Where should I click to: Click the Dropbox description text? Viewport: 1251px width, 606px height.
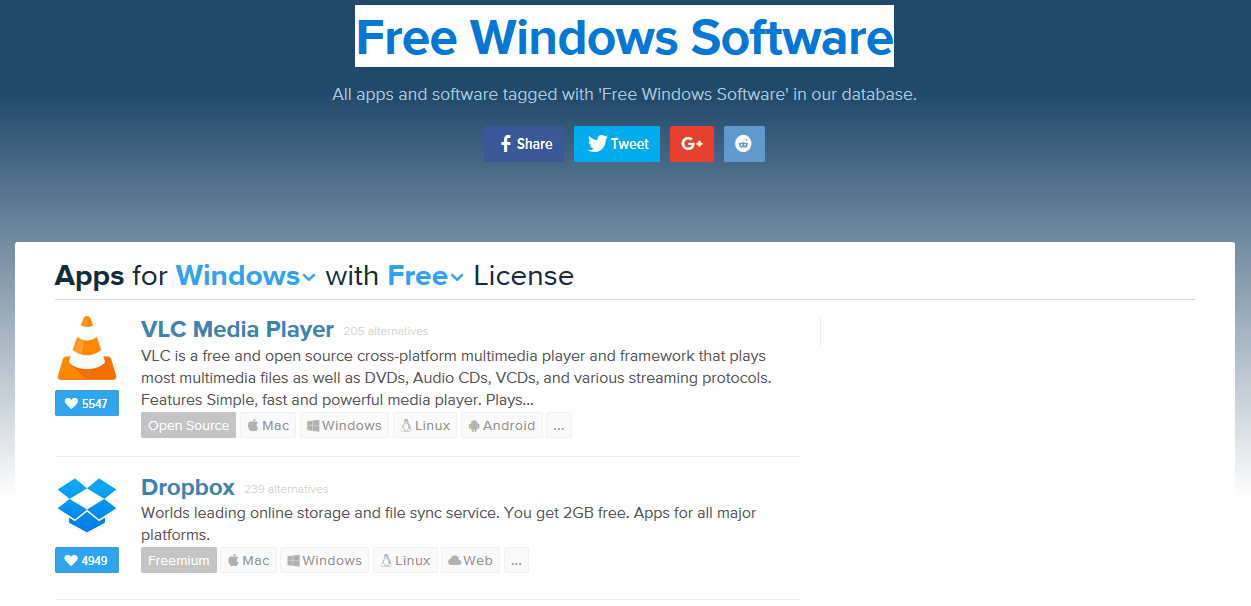tap(449, 524)
